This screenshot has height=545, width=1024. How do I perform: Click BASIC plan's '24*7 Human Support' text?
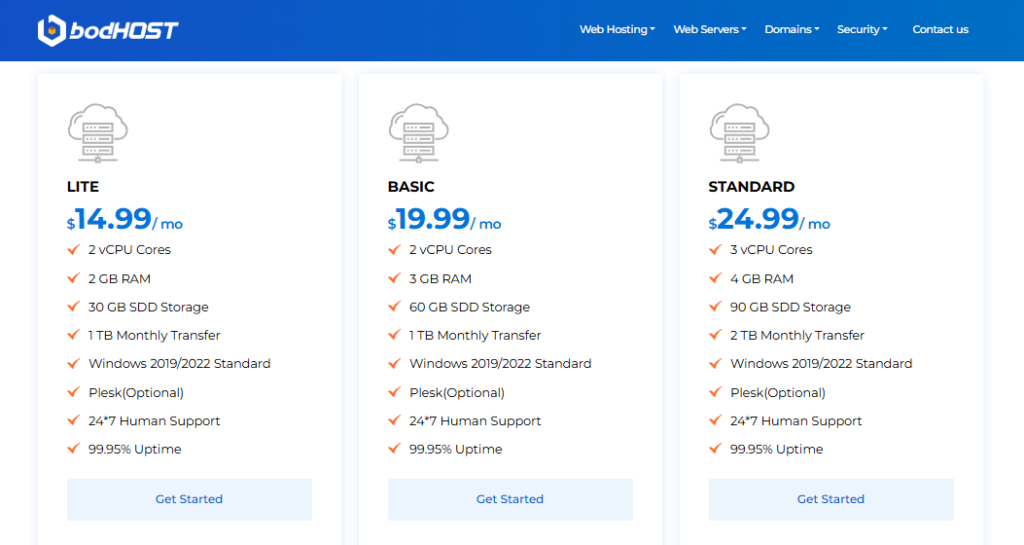pos(475,421)
